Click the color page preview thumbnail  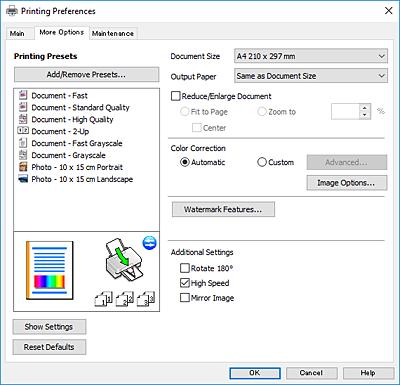click(x=50, y=270)
